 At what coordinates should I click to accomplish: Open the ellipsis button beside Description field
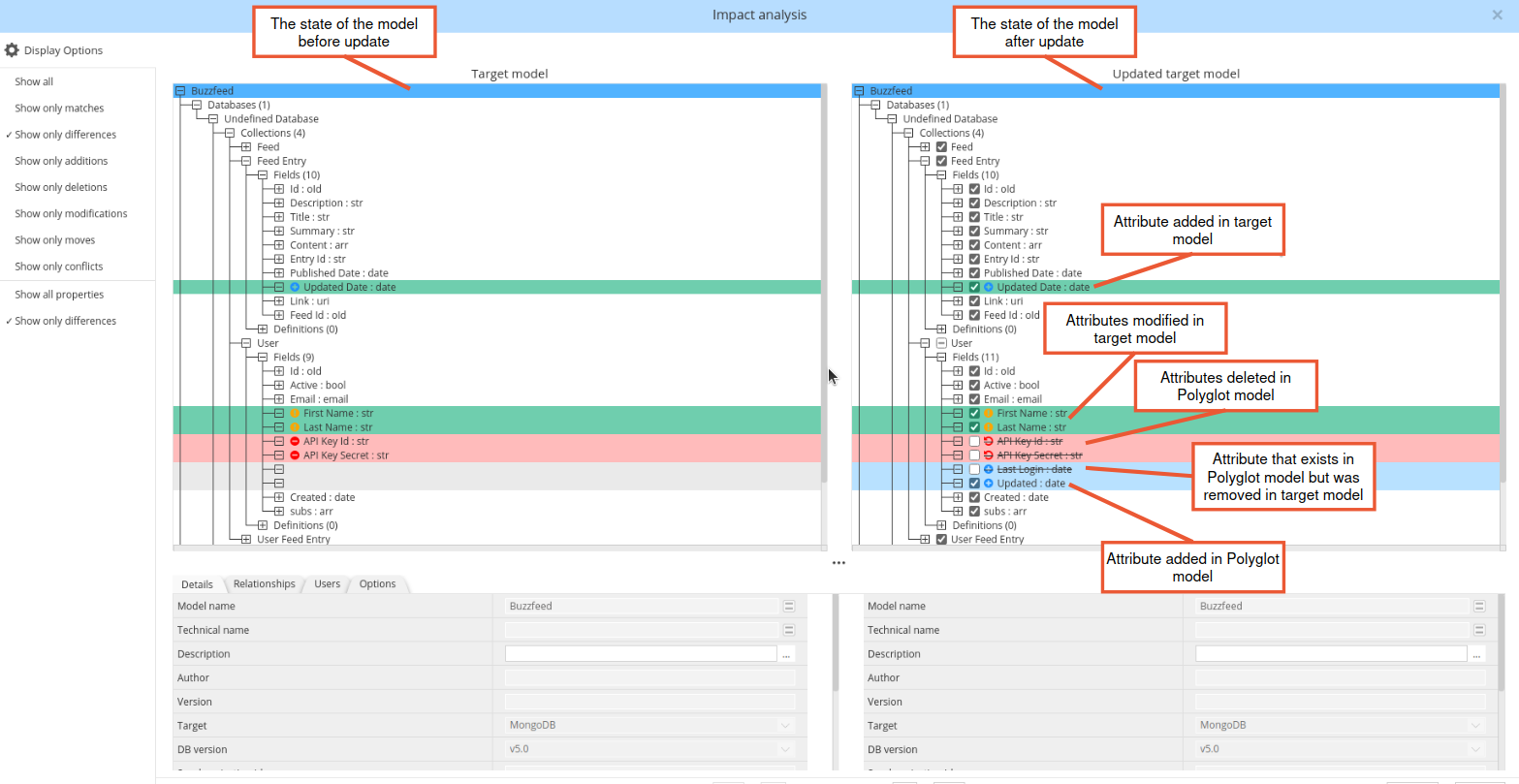(786, 653)
